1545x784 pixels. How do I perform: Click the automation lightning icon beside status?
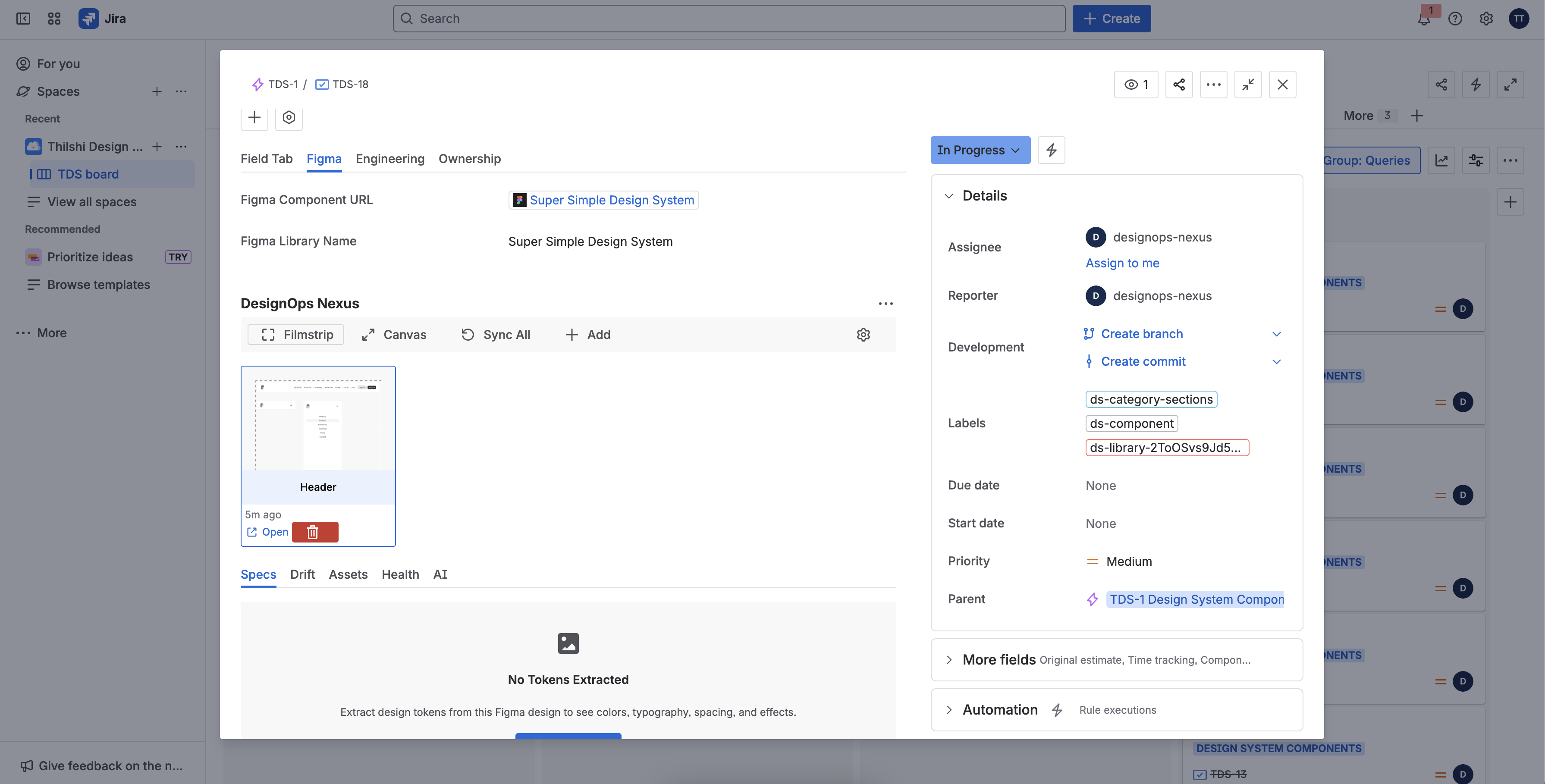[x=1051, y=150]
